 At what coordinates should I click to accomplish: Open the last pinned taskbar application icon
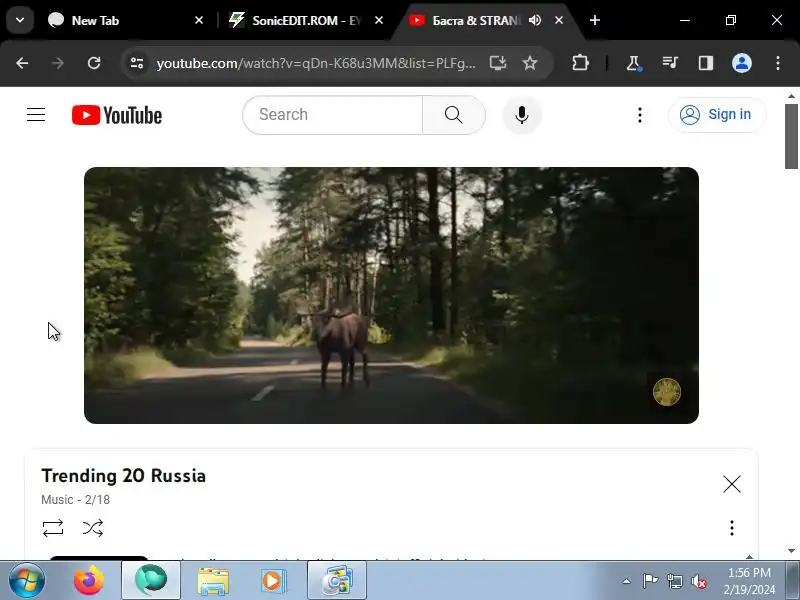337,581
